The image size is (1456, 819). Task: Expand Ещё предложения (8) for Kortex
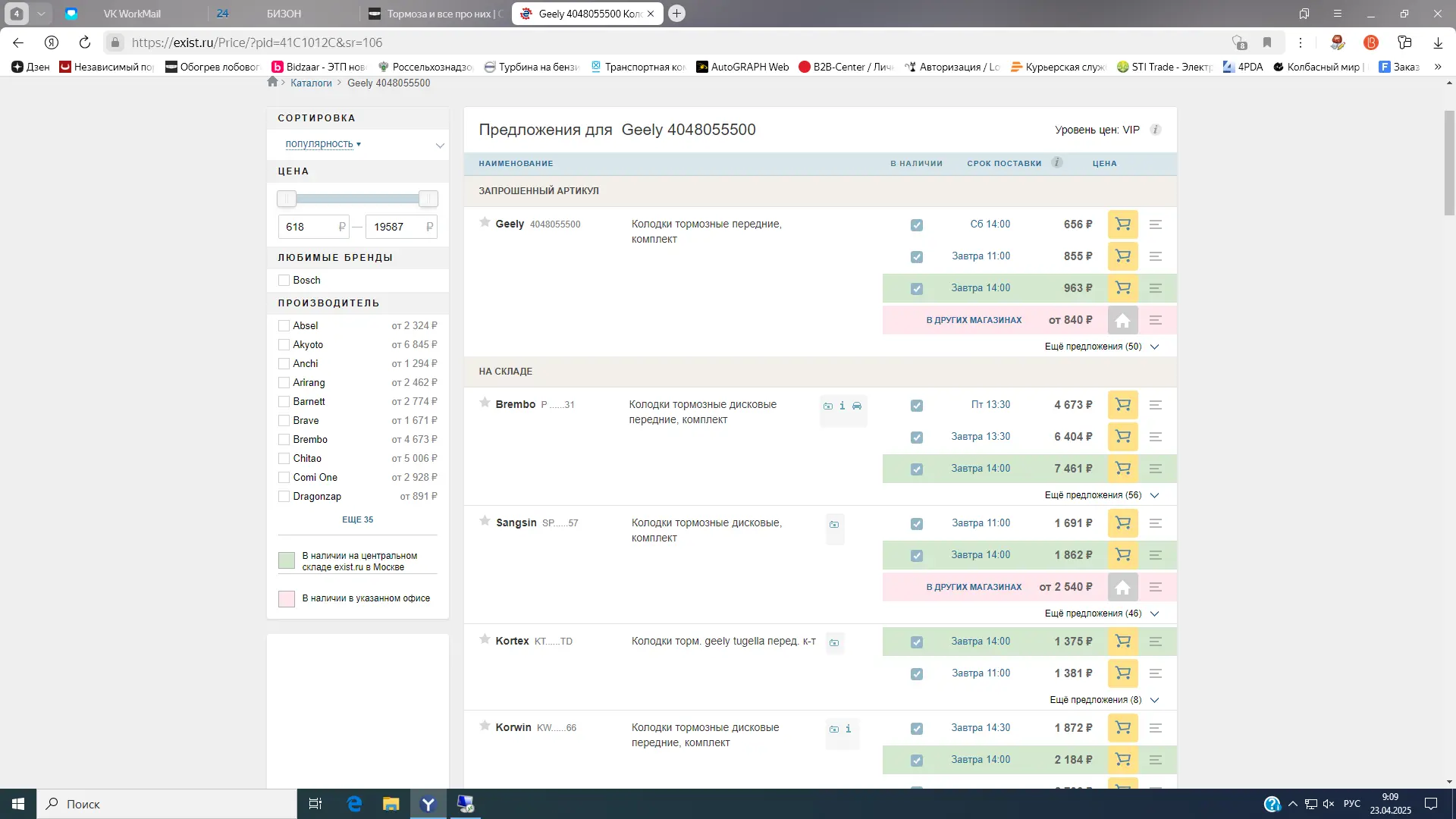1104,700
